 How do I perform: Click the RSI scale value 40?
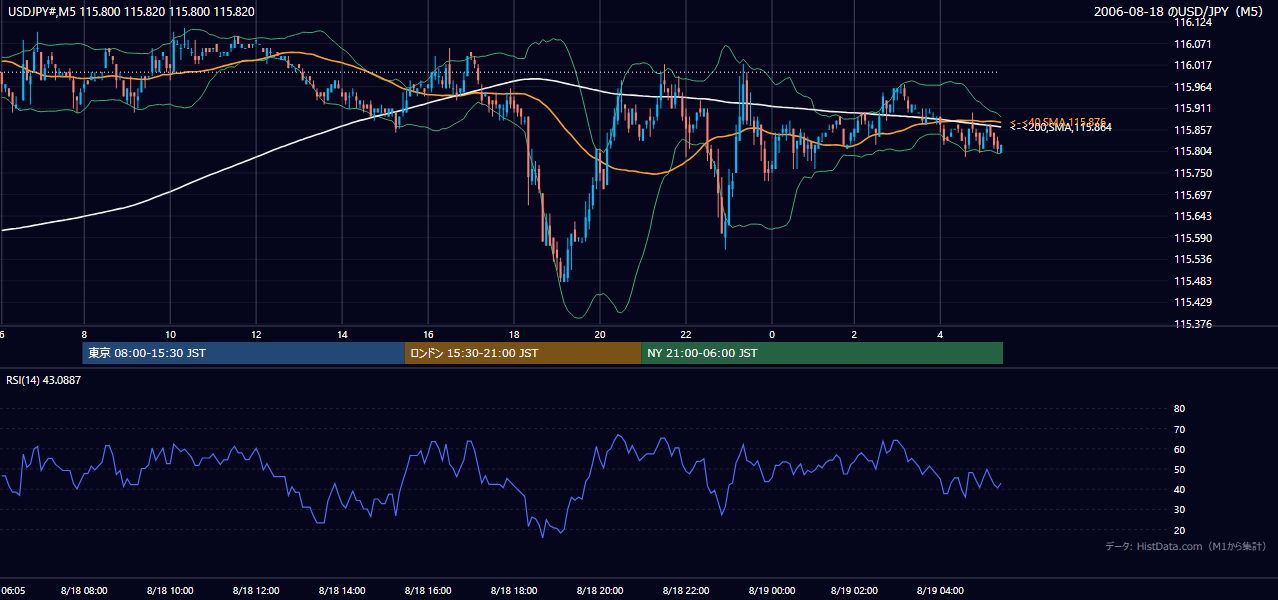pos(1179,490)
